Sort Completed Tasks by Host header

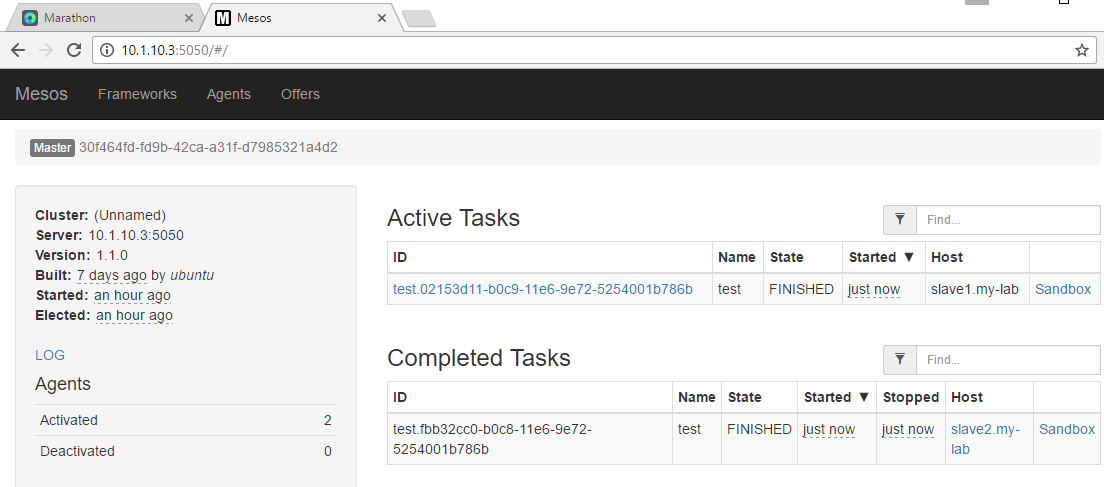[x=989, y=398]
